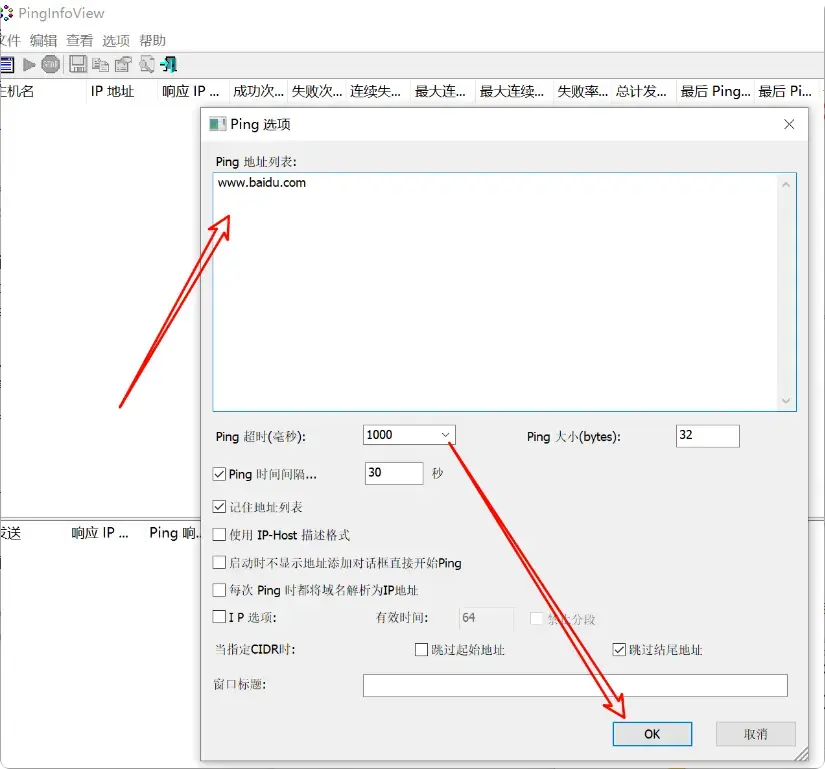Enable 使用 IP-Host 描述格式 checkbox
The width and height of the screenshot is (825, 769).
click(x=220, y=535)
